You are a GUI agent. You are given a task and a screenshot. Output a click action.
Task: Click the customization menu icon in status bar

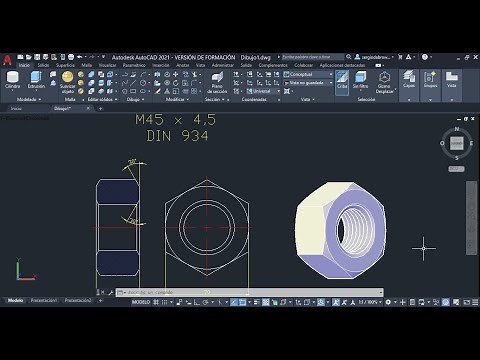475,302
